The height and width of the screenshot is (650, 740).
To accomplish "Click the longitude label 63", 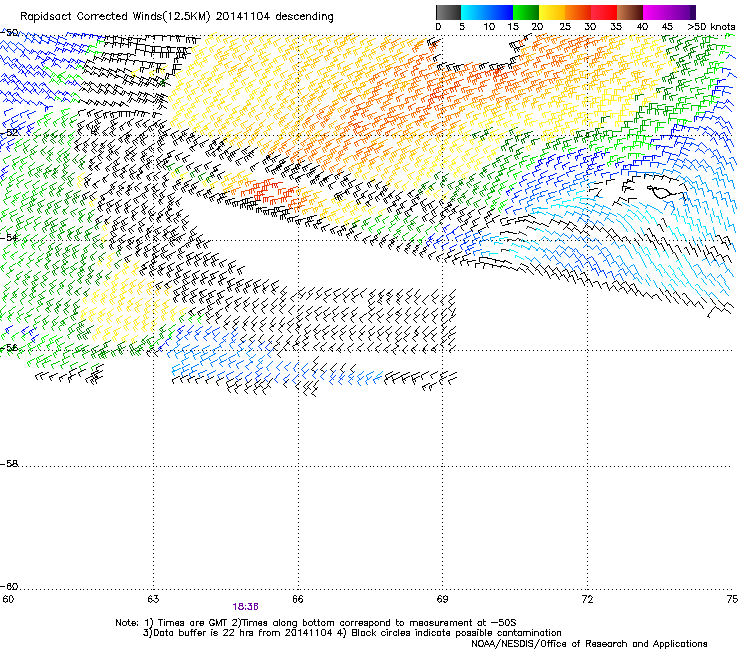I will [x=153, y=599].
